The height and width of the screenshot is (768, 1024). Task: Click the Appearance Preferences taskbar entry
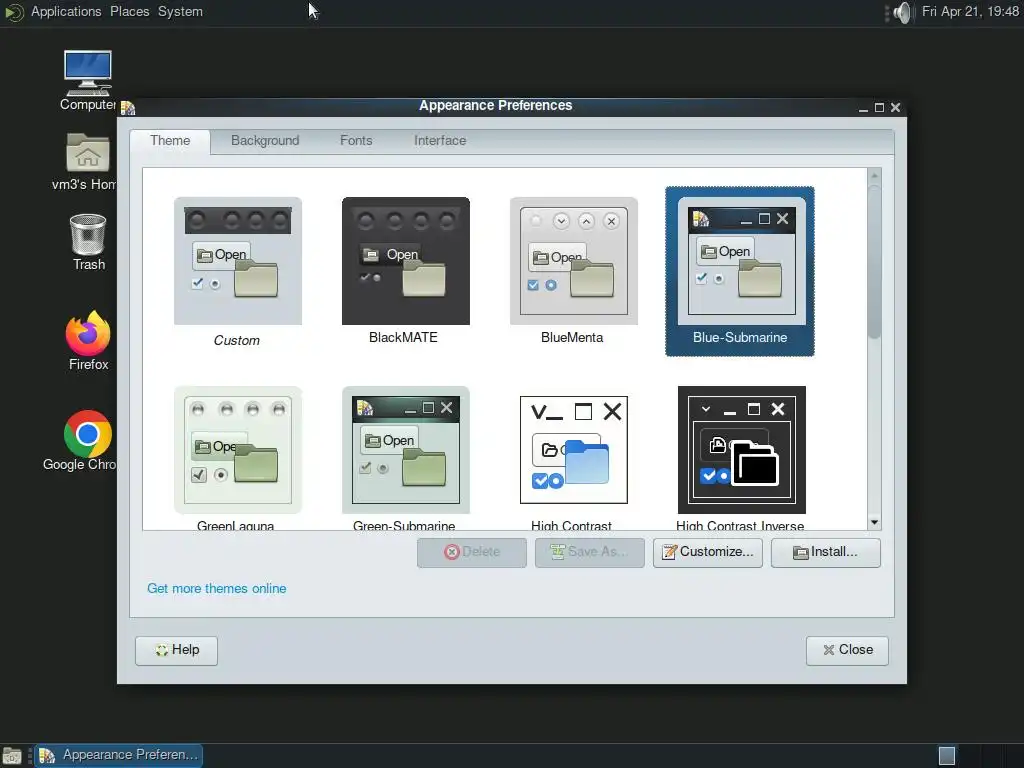[x=118, y=756]
